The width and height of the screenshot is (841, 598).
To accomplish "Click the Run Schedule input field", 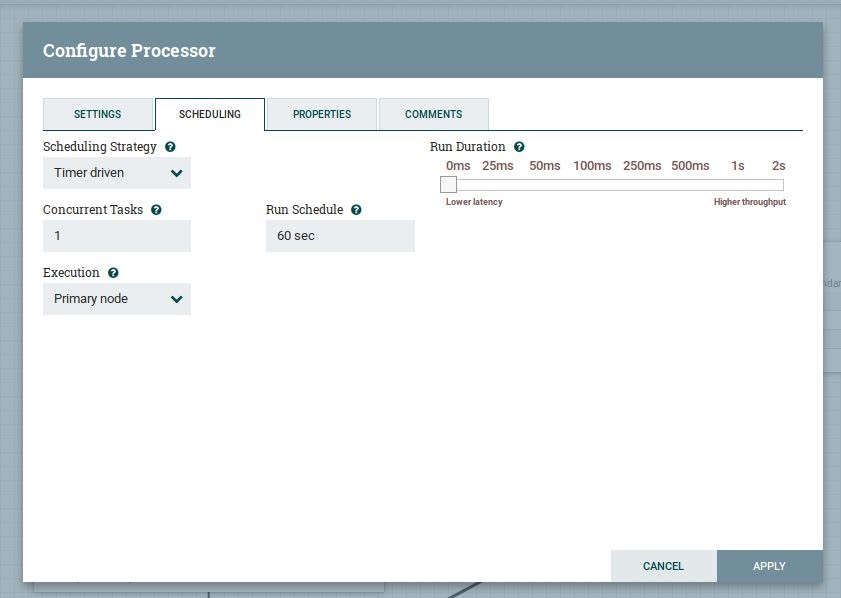I will tap(340, 236).
